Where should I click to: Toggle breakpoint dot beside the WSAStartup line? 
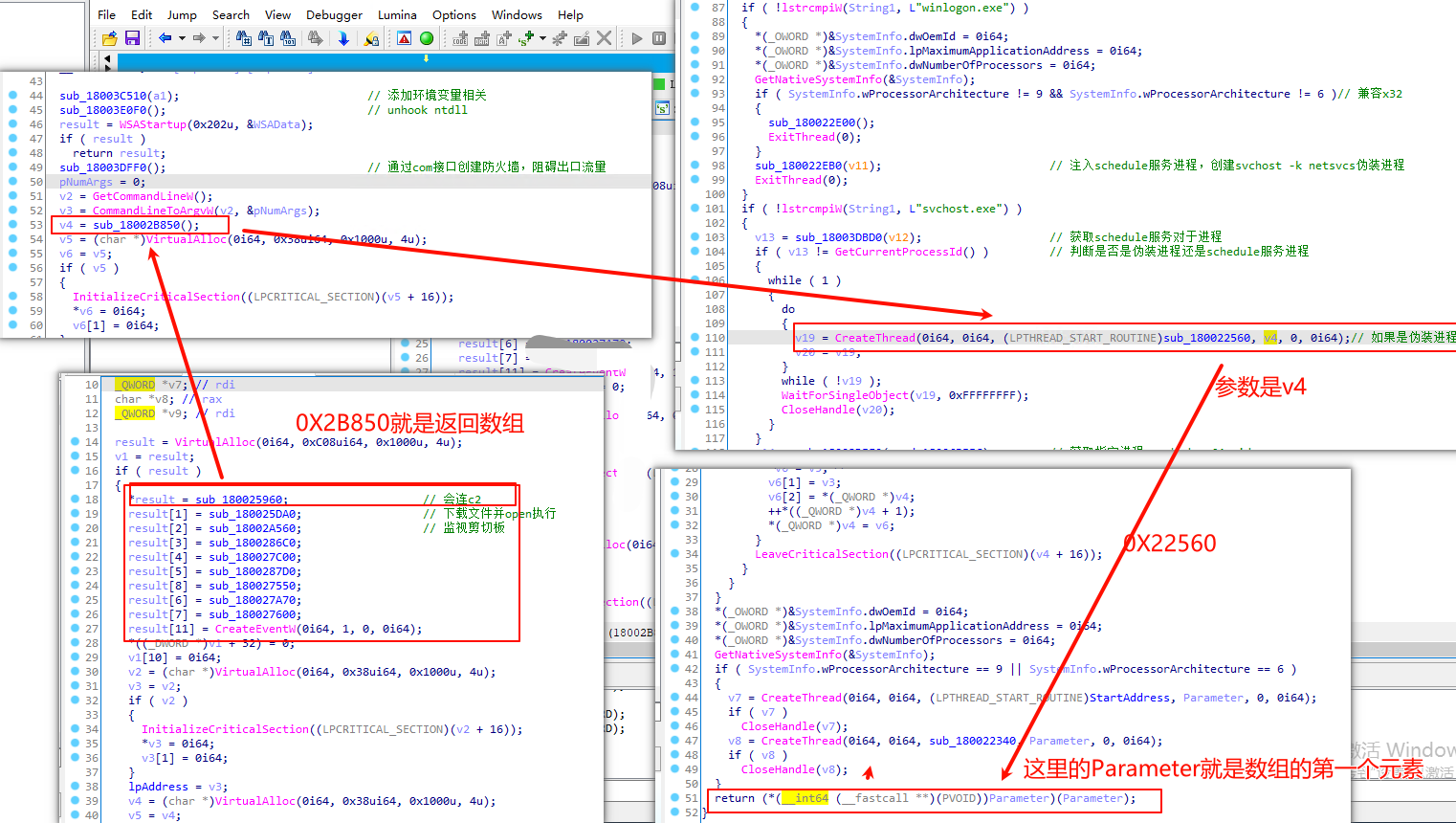point(13,124)
